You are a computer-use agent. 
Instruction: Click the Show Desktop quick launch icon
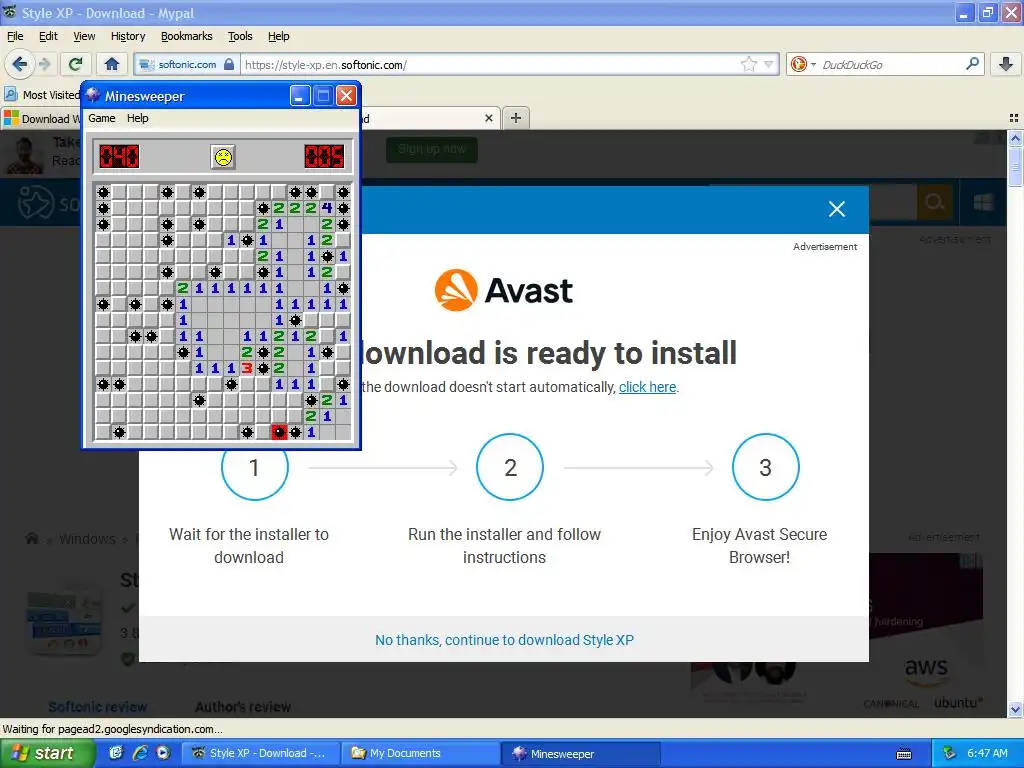tap(116, 753)
